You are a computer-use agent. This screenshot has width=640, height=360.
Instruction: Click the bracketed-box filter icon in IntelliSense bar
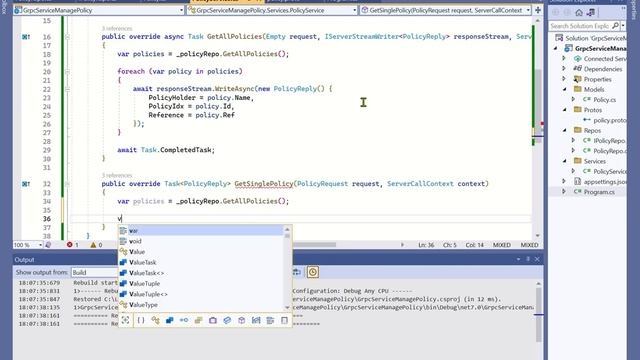(256, 320)
